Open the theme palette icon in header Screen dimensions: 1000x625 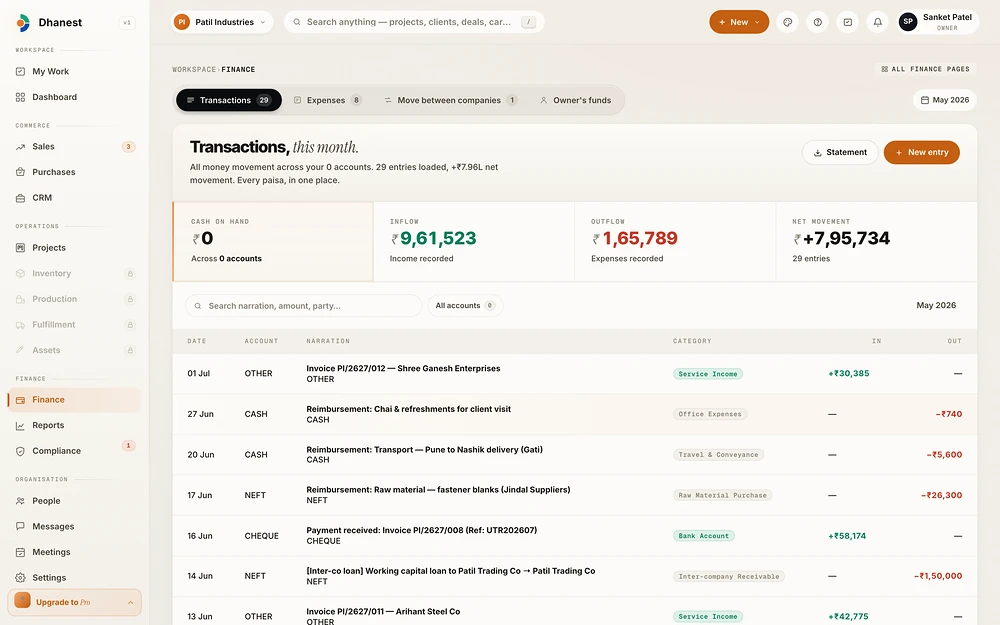(x=788, y=22)
